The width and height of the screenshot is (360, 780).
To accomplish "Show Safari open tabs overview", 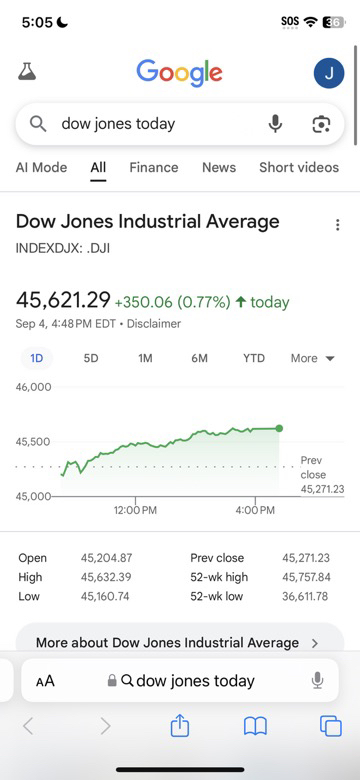I will 331,726.
